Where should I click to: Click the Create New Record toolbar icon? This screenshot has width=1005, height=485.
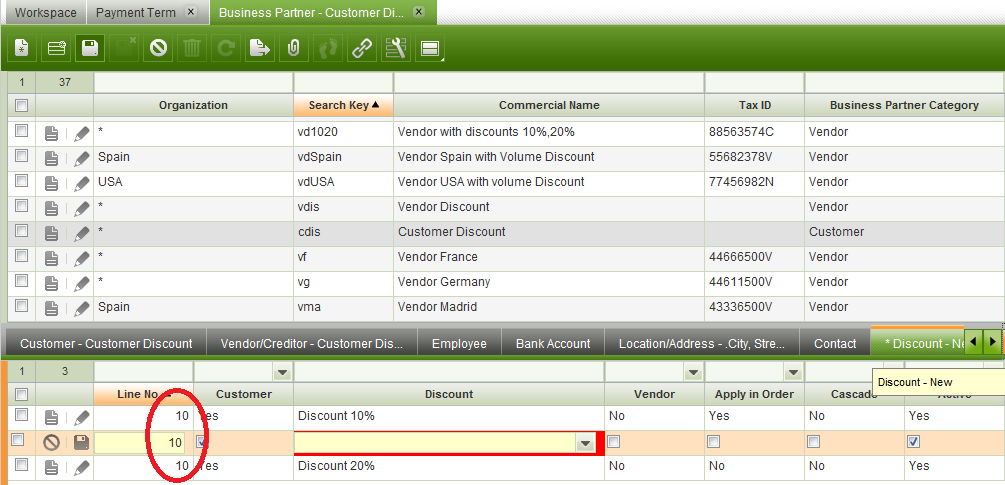point(21,48)
